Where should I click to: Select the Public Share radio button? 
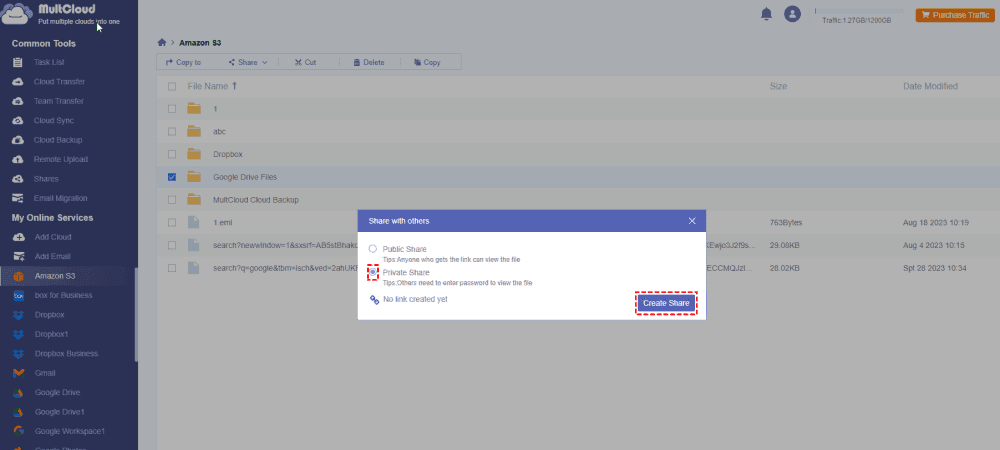(x=372, y=249)
